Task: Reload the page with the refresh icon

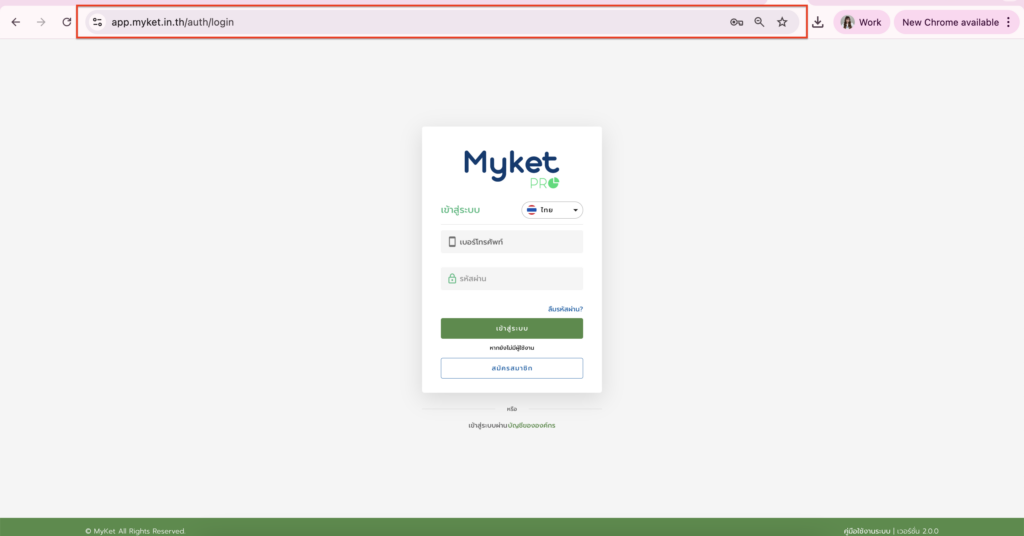Action: [67, 22]
